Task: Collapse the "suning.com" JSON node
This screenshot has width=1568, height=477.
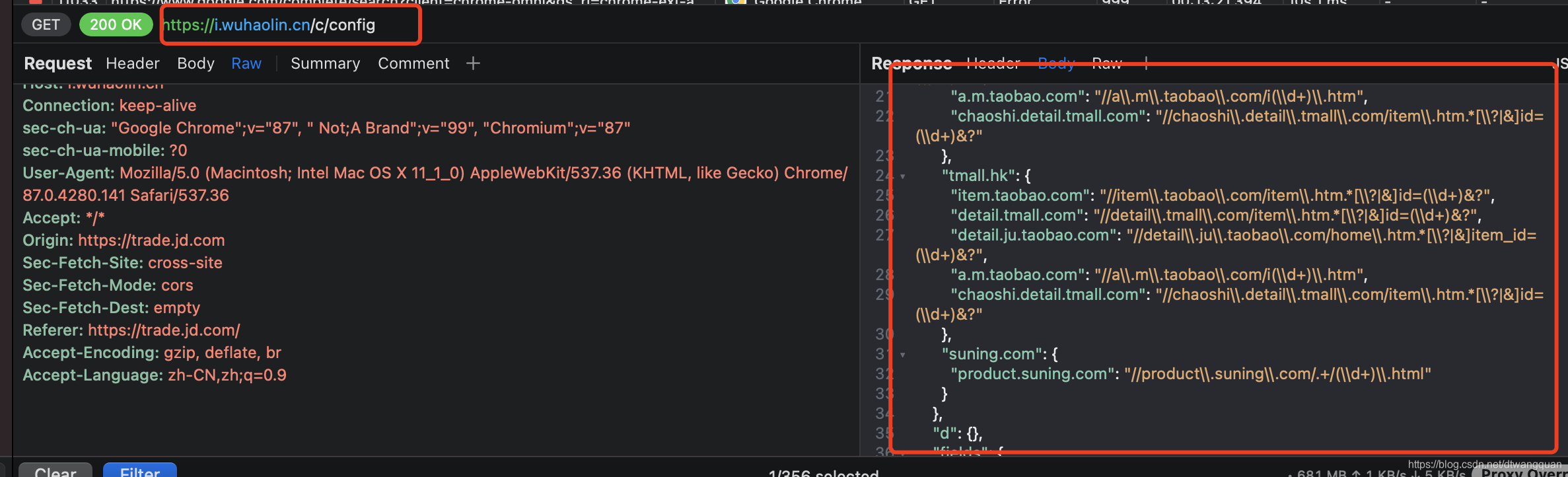Action: pos(903,355)
